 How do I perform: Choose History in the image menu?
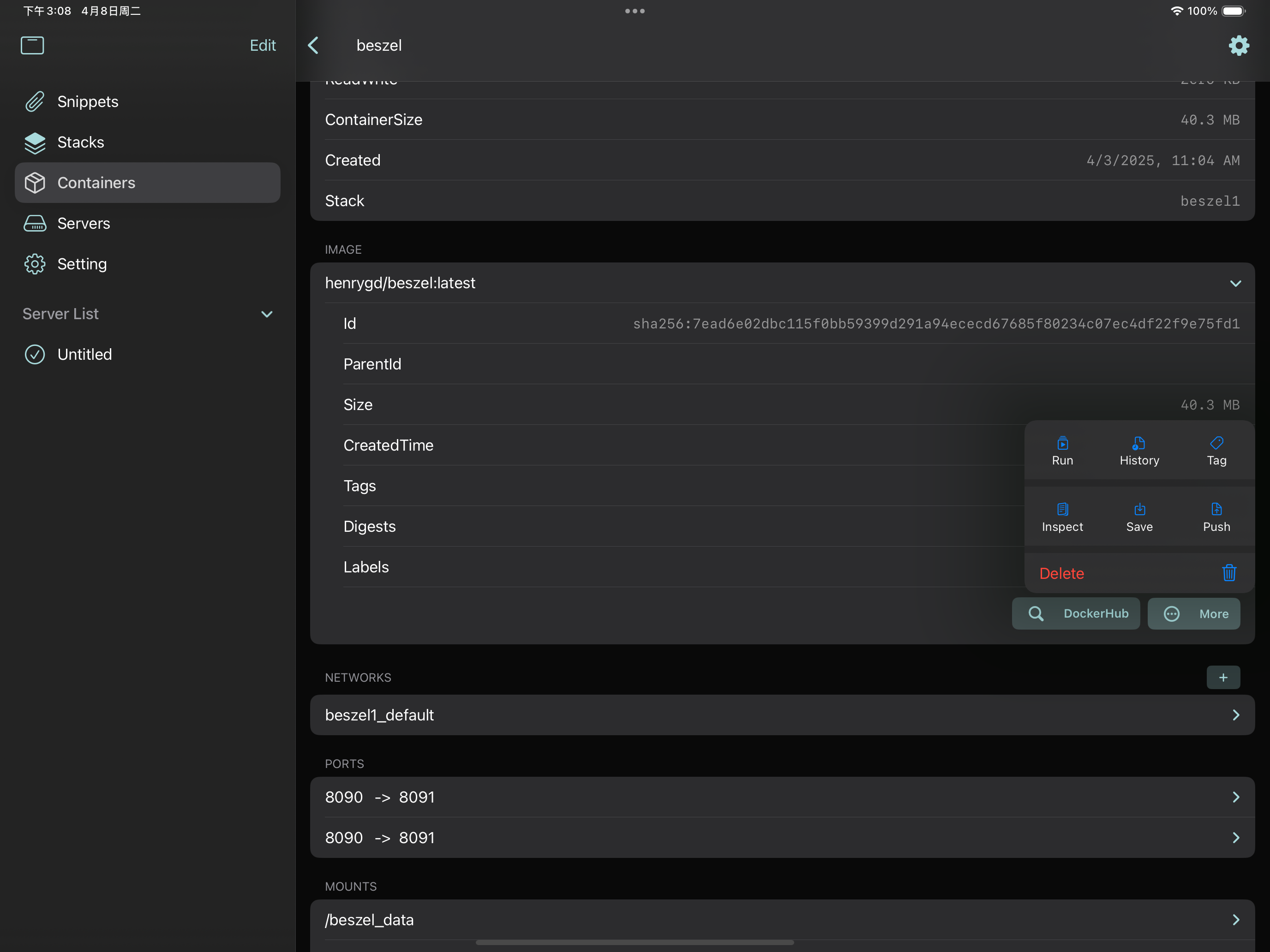[x=1139, y=451]
